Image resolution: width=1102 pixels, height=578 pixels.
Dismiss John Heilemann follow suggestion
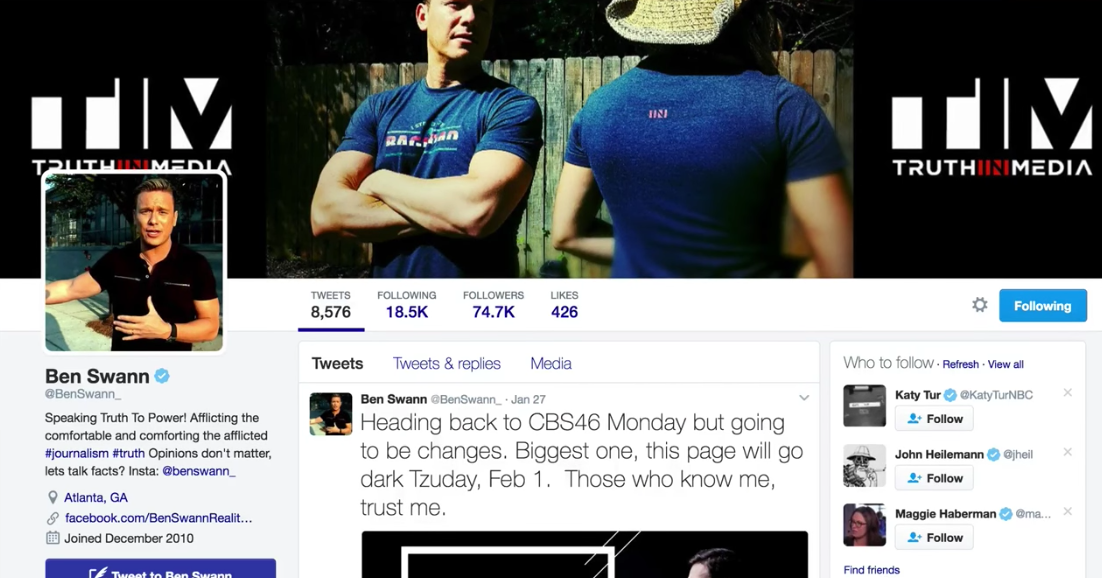tap(1068, 452)
